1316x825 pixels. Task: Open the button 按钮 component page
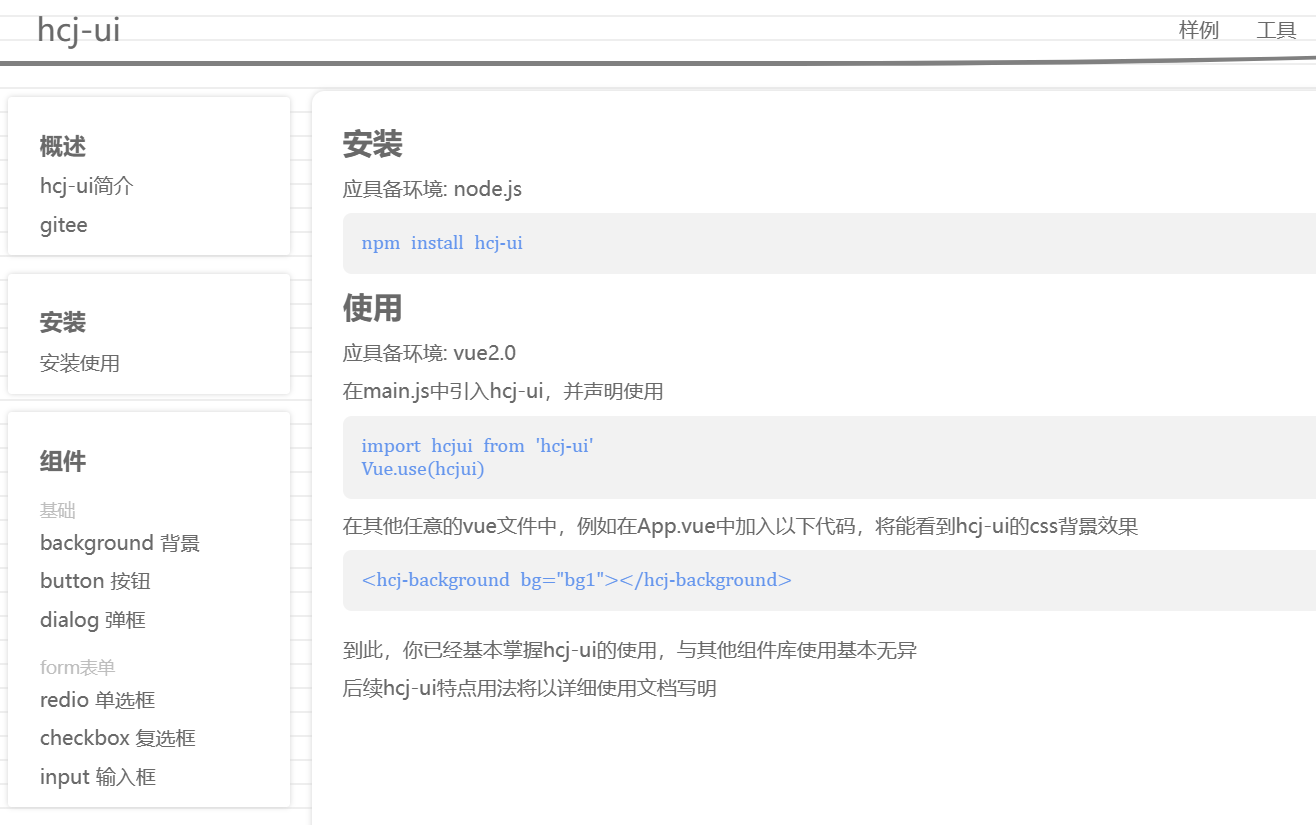(x=95, y=581)
